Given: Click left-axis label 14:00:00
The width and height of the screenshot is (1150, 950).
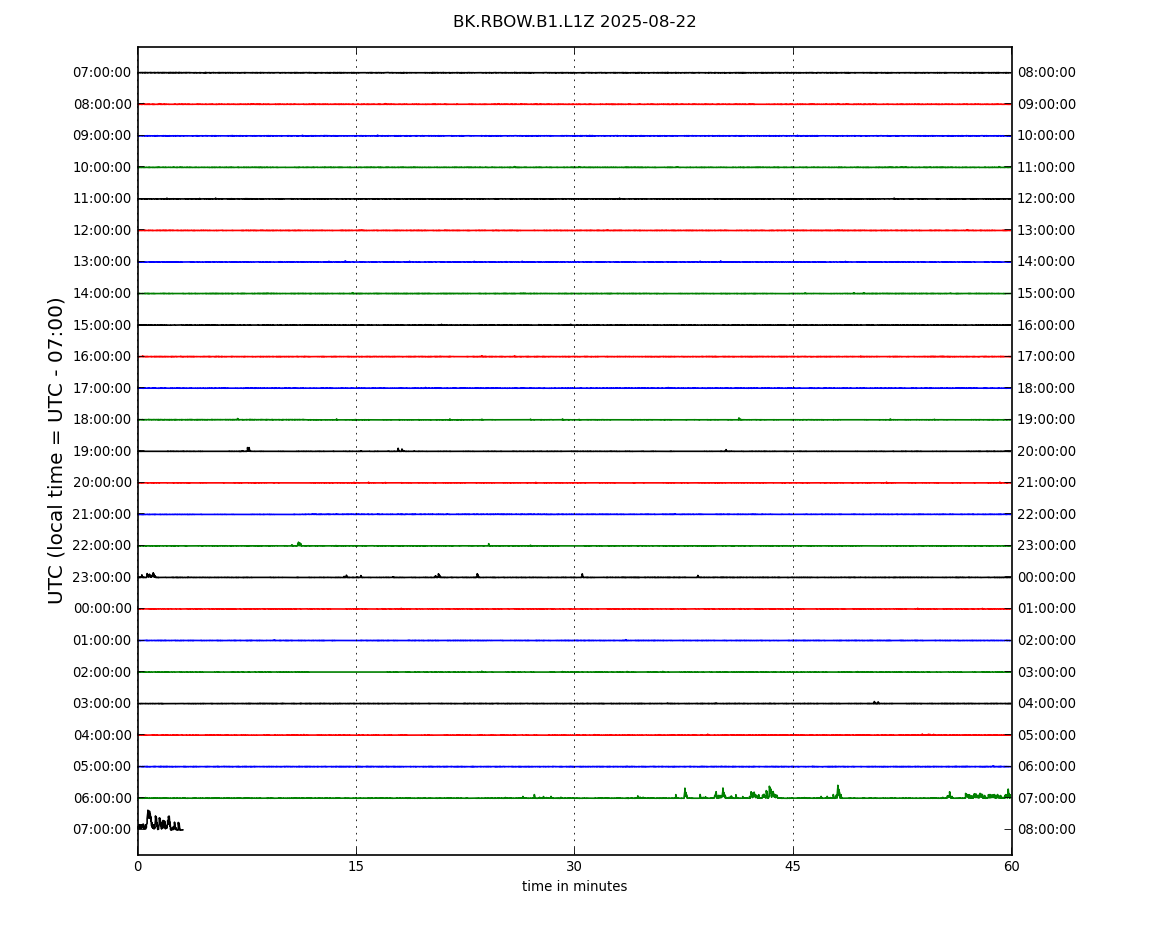Looking at the screenshot, I should click(x=103, y=293).
